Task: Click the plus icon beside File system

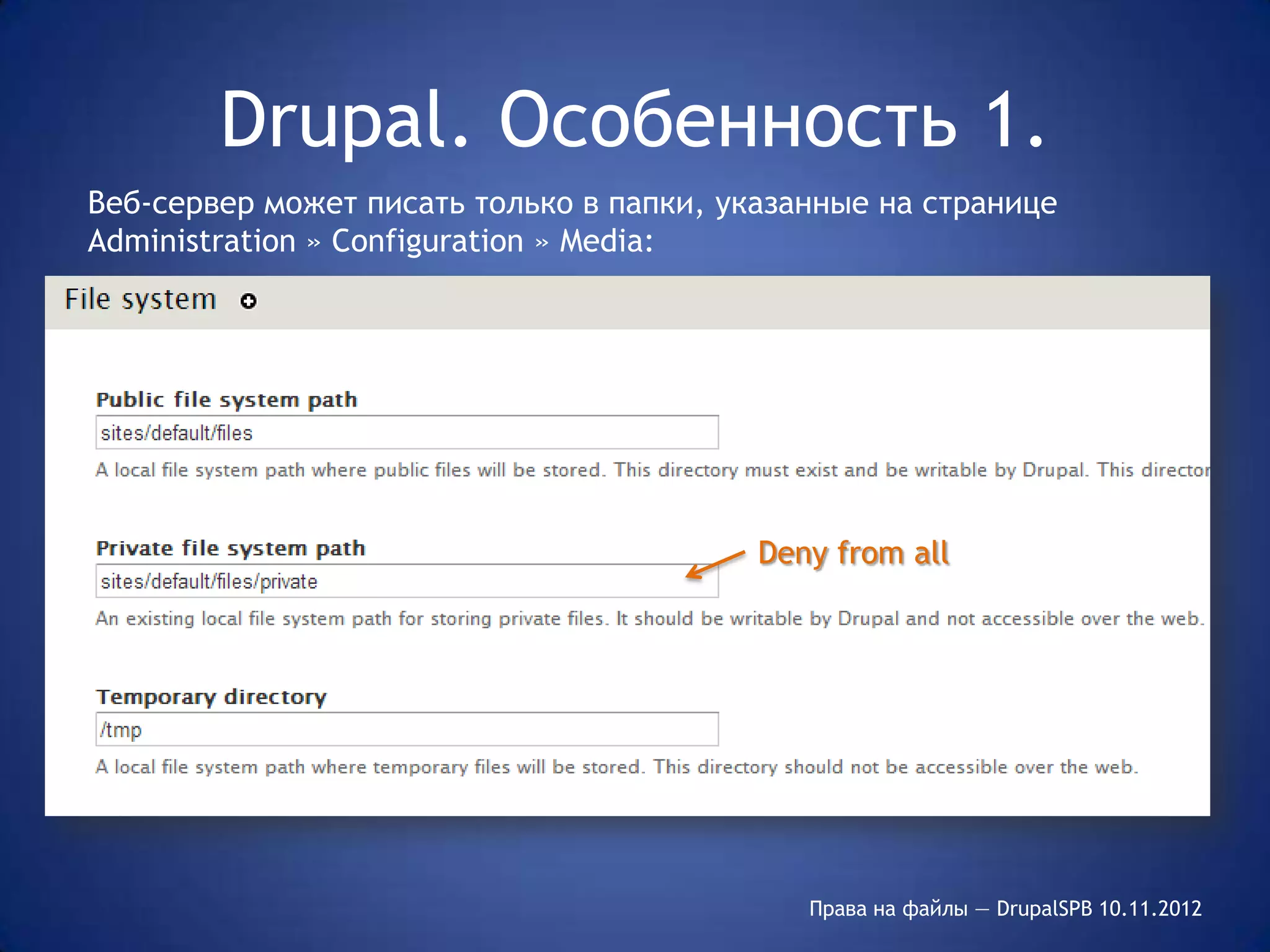Action: [249, 301]
